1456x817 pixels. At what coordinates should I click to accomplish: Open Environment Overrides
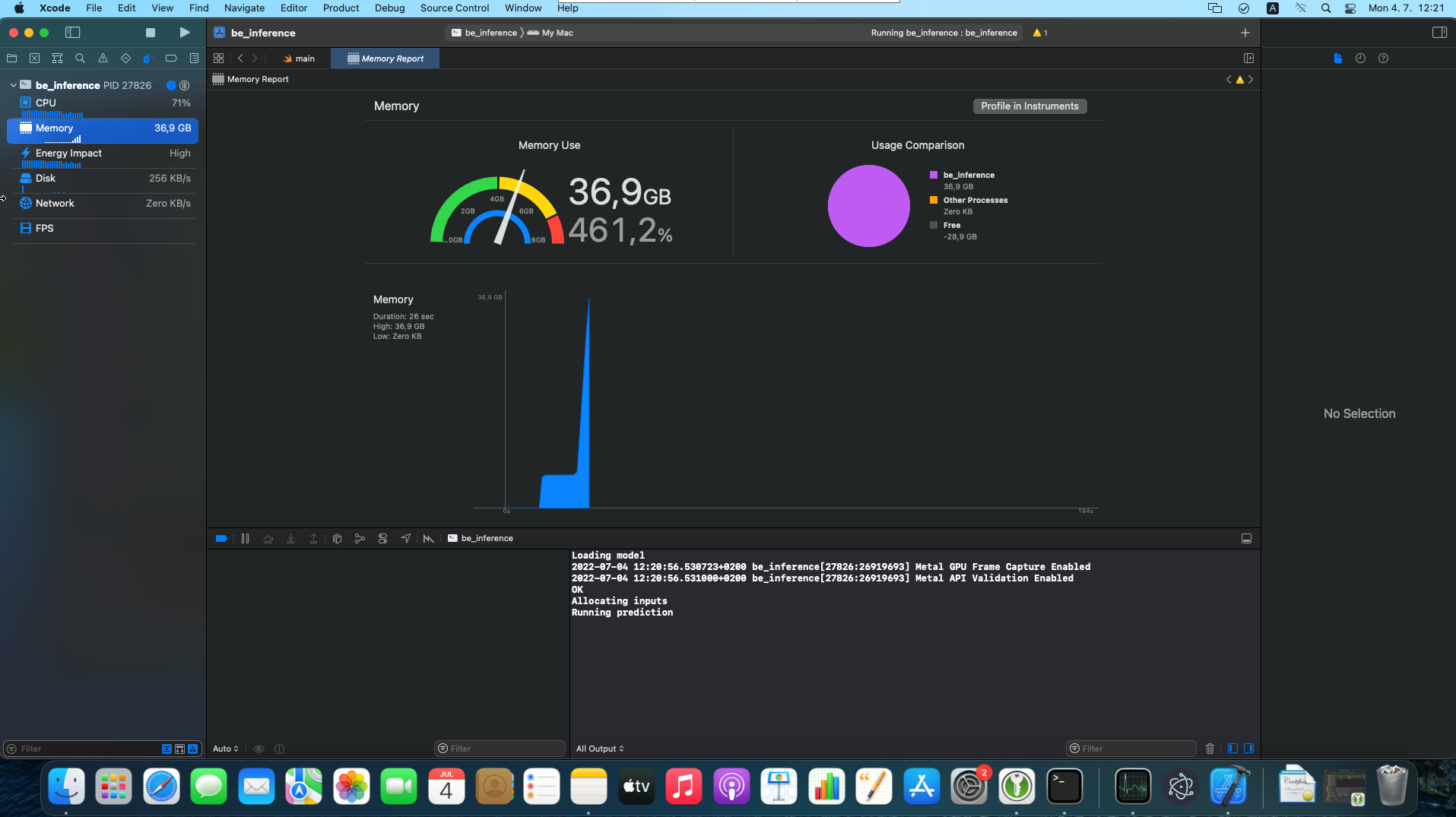(382, 538)
